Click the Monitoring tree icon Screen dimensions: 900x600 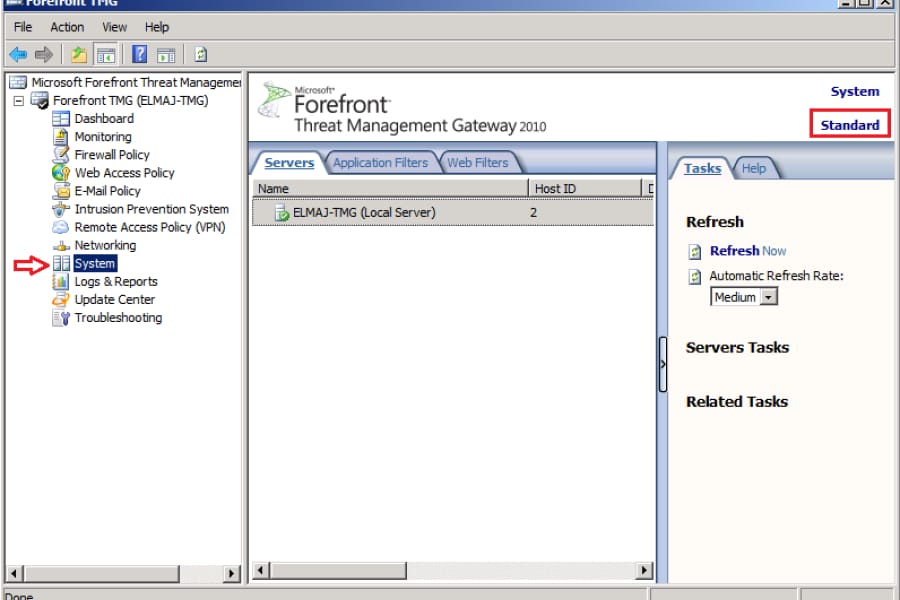pyautogui.click(x=60, y=137)
